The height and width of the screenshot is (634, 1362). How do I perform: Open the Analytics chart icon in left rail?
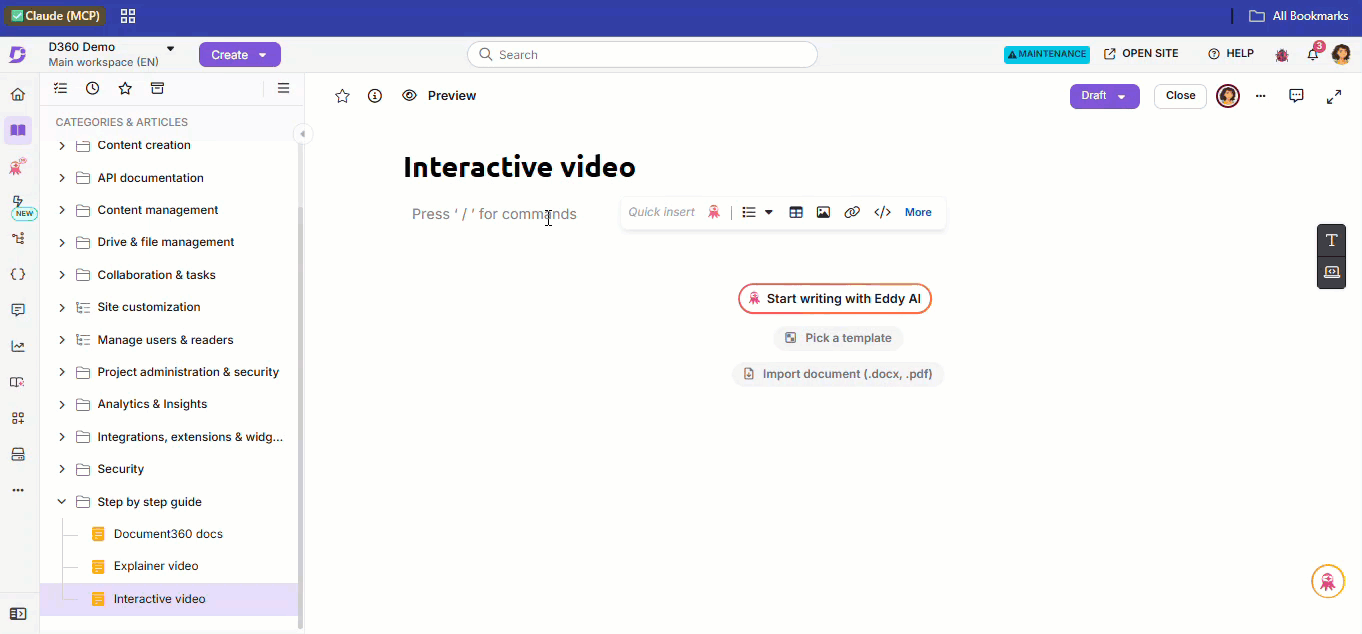click(18, 346)
